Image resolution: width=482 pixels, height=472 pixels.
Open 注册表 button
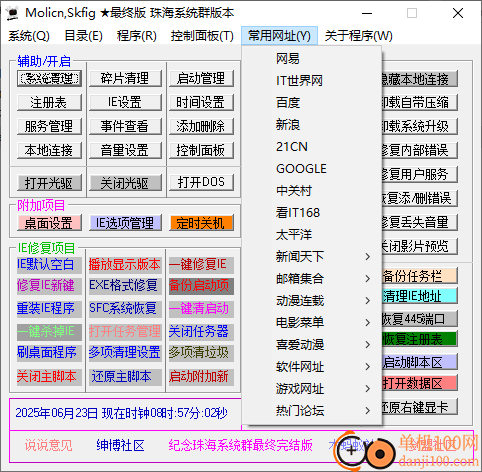click(49, 102)
